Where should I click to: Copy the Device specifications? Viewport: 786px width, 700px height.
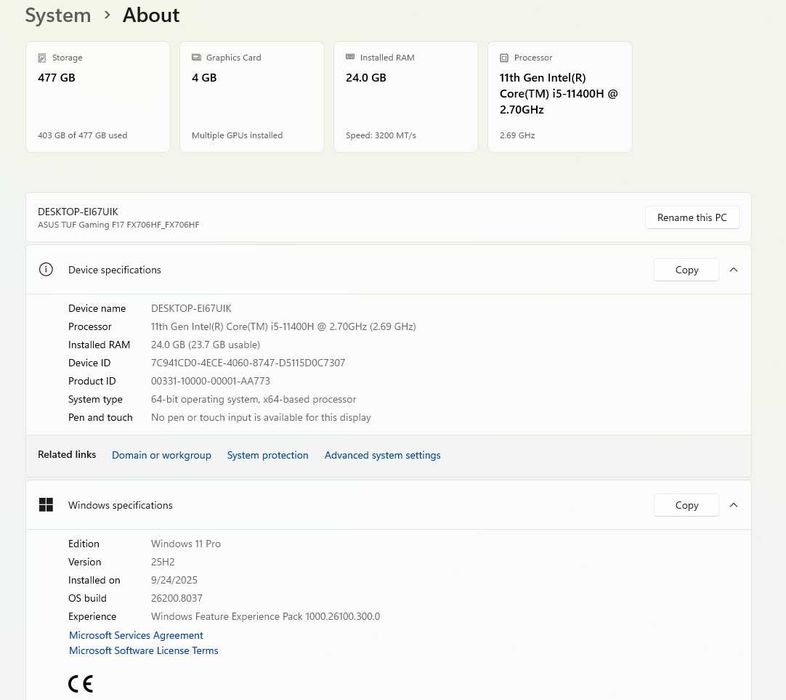point(686,270)
